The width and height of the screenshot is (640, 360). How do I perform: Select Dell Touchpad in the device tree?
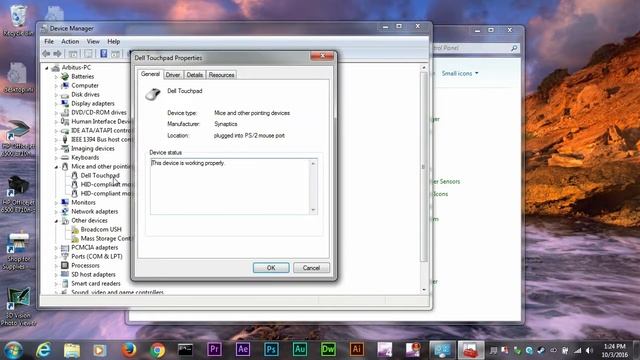[100, 176]
